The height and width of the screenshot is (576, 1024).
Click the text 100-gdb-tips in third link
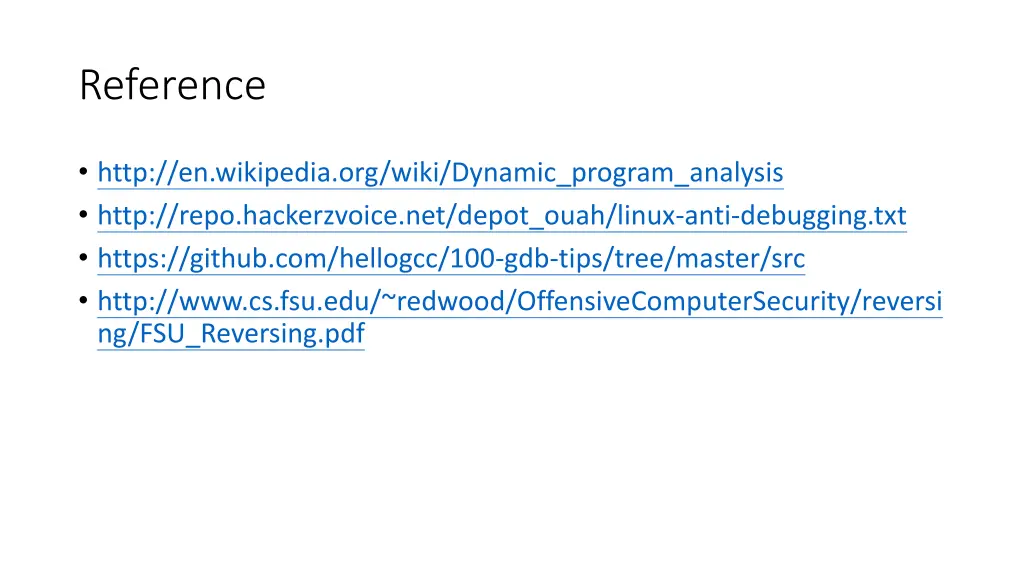tap(526, 259)
